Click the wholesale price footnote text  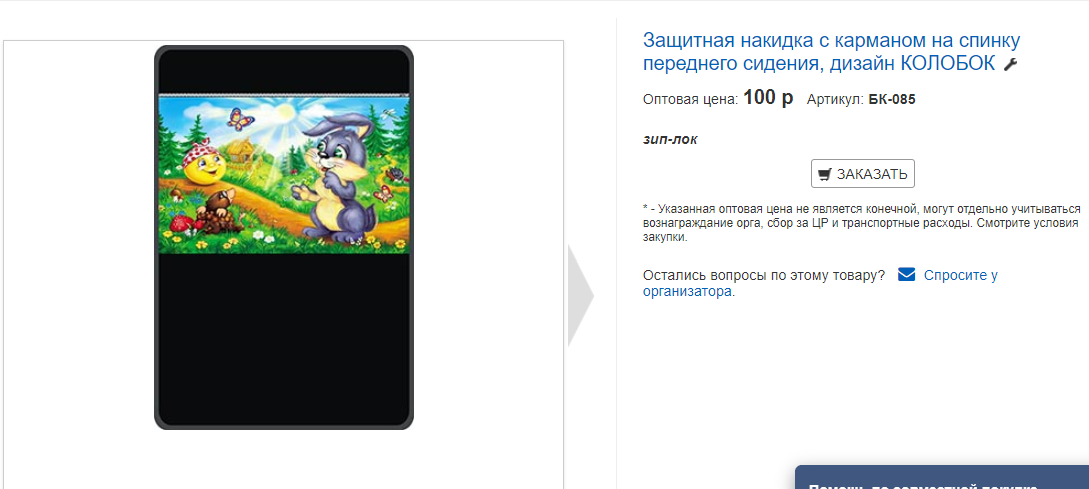[862, 223]
